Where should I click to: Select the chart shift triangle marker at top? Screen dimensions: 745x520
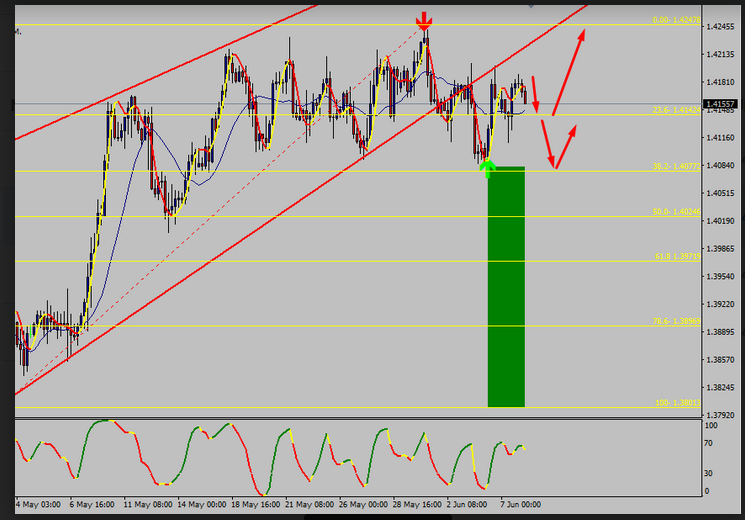tap(531, 4)
